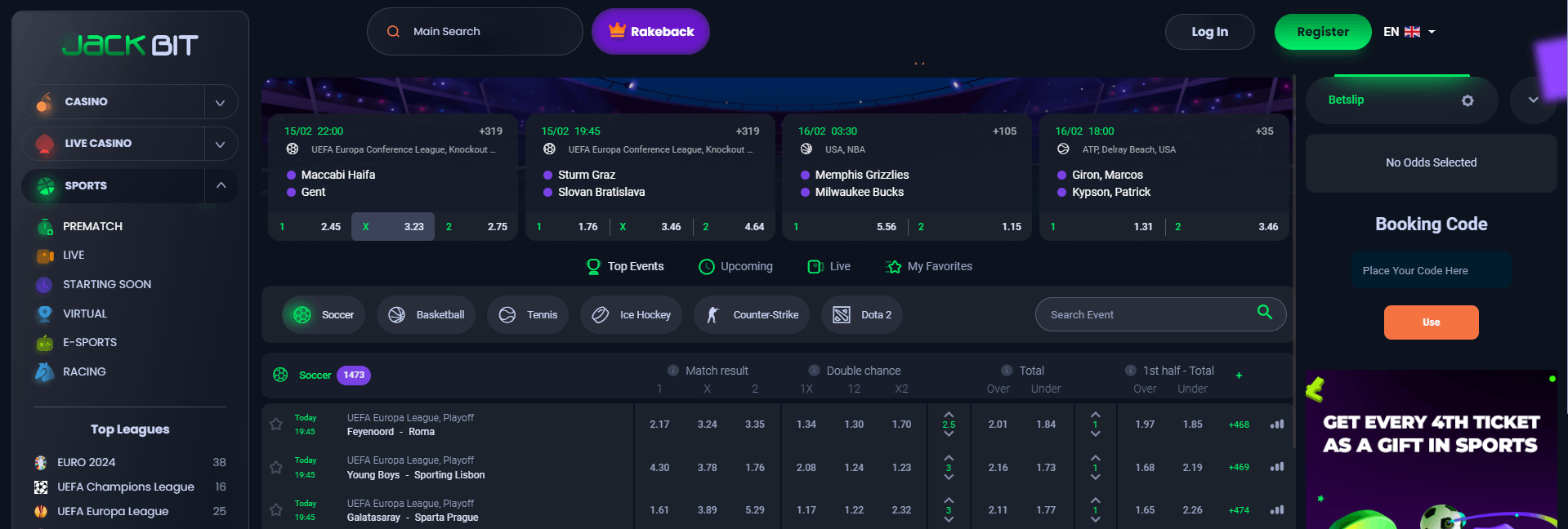Favorite the Galatasaray - Sparta Prague star
Viewport: 1568px width, 529px height.
coord(276,510)
